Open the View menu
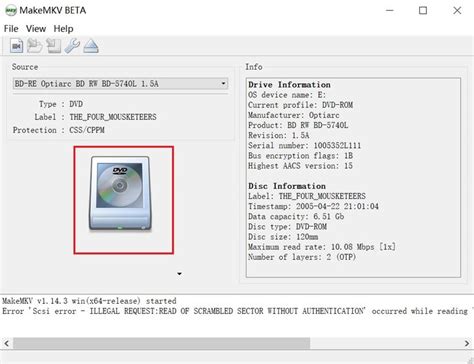The image size is (474, 364). pyautogui.click(x=36, y=29)
